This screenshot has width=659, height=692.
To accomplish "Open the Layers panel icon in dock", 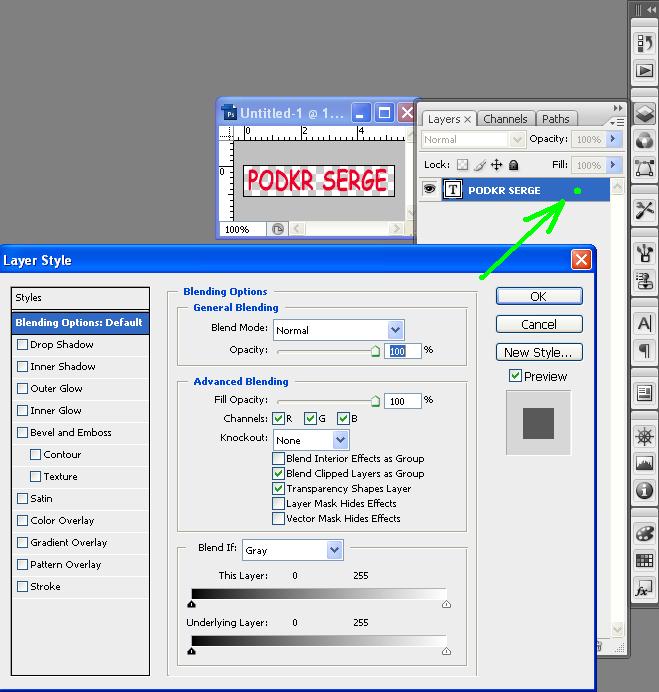I will 644,113.
